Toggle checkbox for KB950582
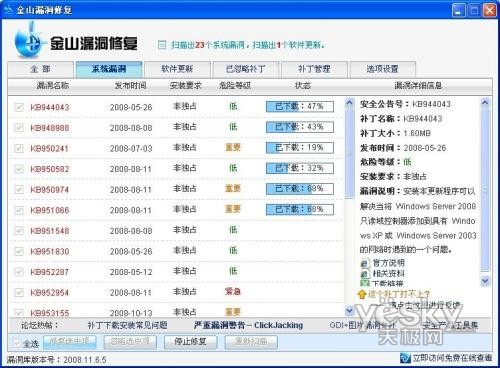The width and height of the screenshot is (500, 368). tap(19, 169)
